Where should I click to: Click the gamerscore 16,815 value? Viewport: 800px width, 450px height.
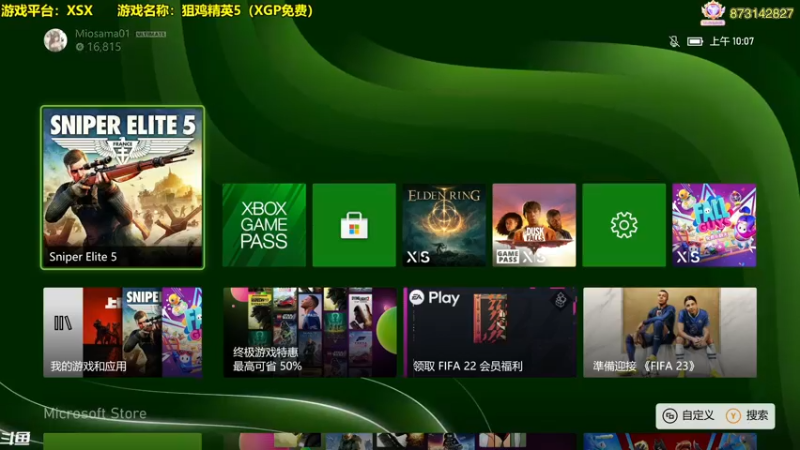(98, 47)
